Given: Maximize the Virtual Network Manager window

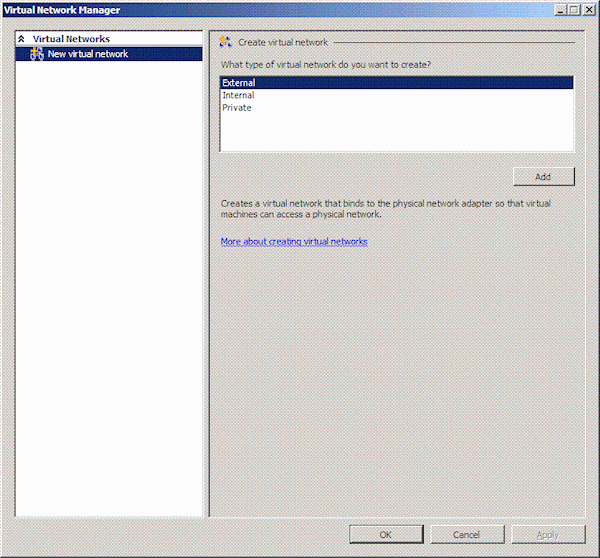Looking at the screenshot, I should 574,10.
